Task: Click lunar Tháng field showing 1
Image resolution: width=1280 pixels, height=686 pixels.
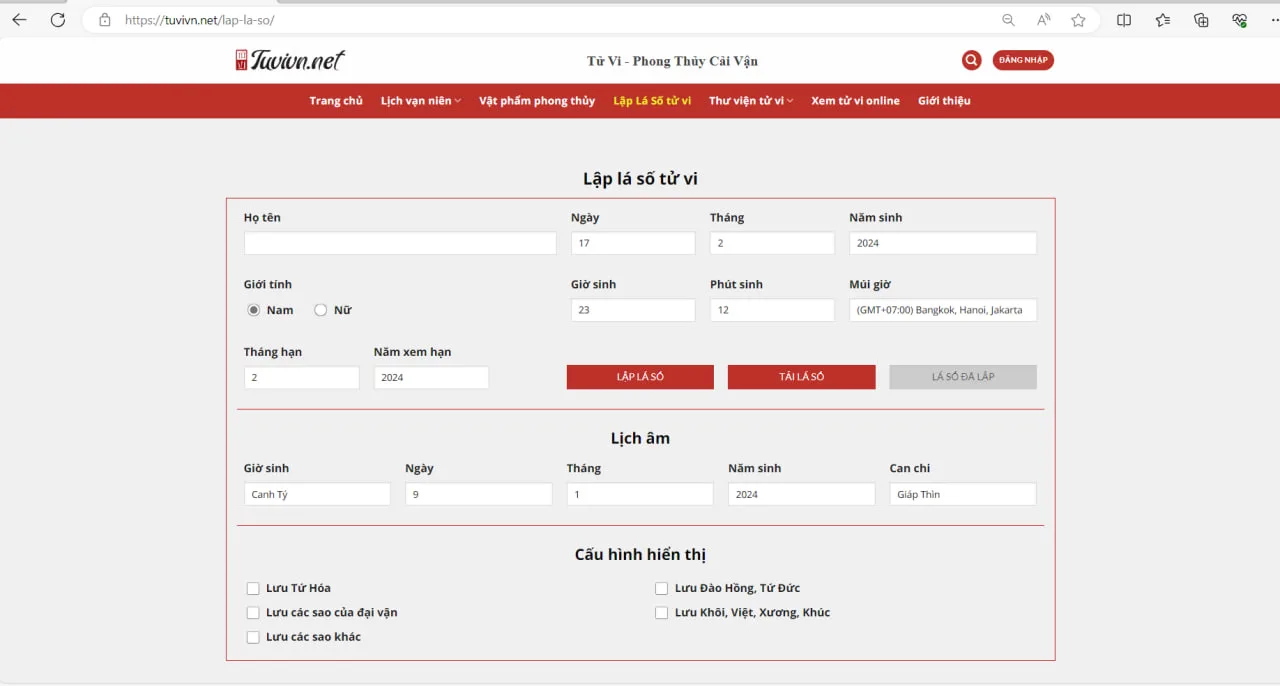Action: (640, 494)
